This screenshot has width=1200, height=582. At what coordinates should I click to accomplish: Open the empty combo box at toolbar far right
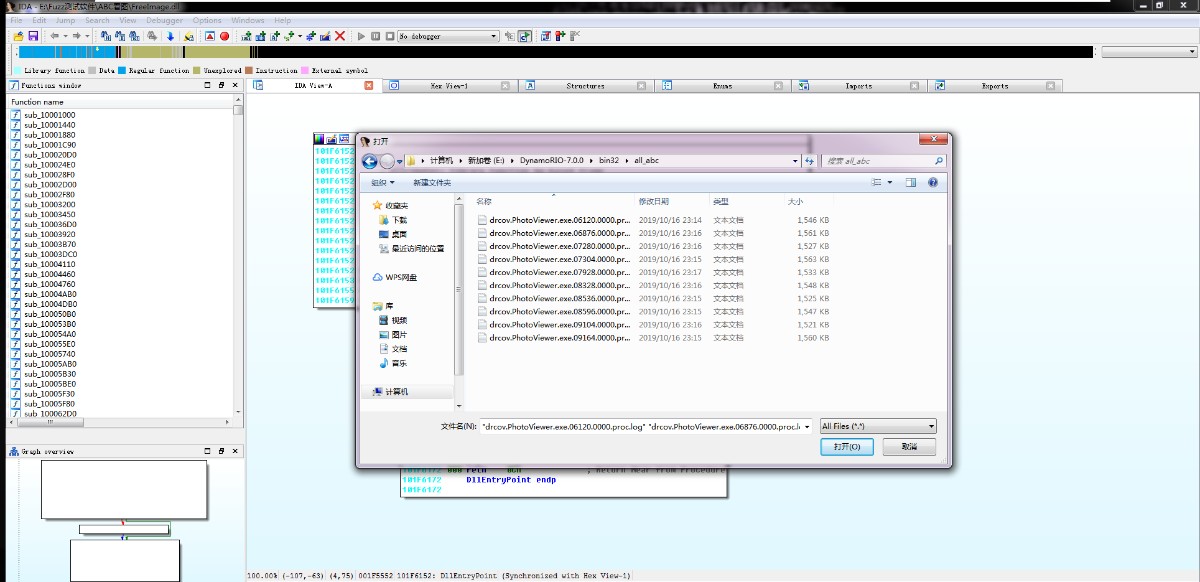[1148, 51]
